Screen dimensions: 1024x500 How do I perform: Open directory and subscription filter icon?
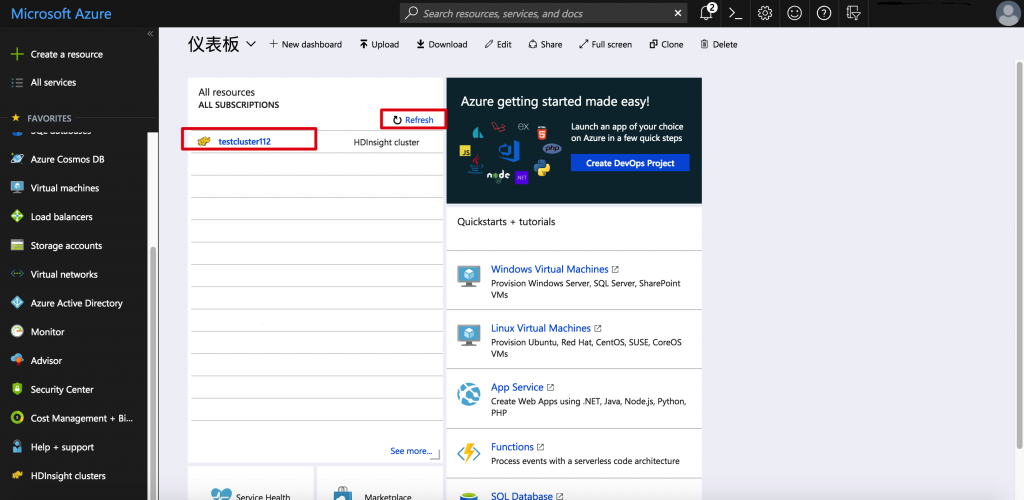[x=853, y=13]
